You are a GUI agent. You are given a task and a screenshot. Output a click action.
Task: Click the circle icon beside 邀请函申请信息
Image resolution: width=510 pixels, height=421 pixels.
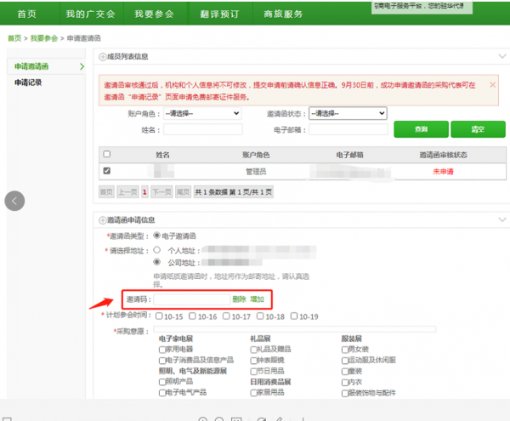102,220
